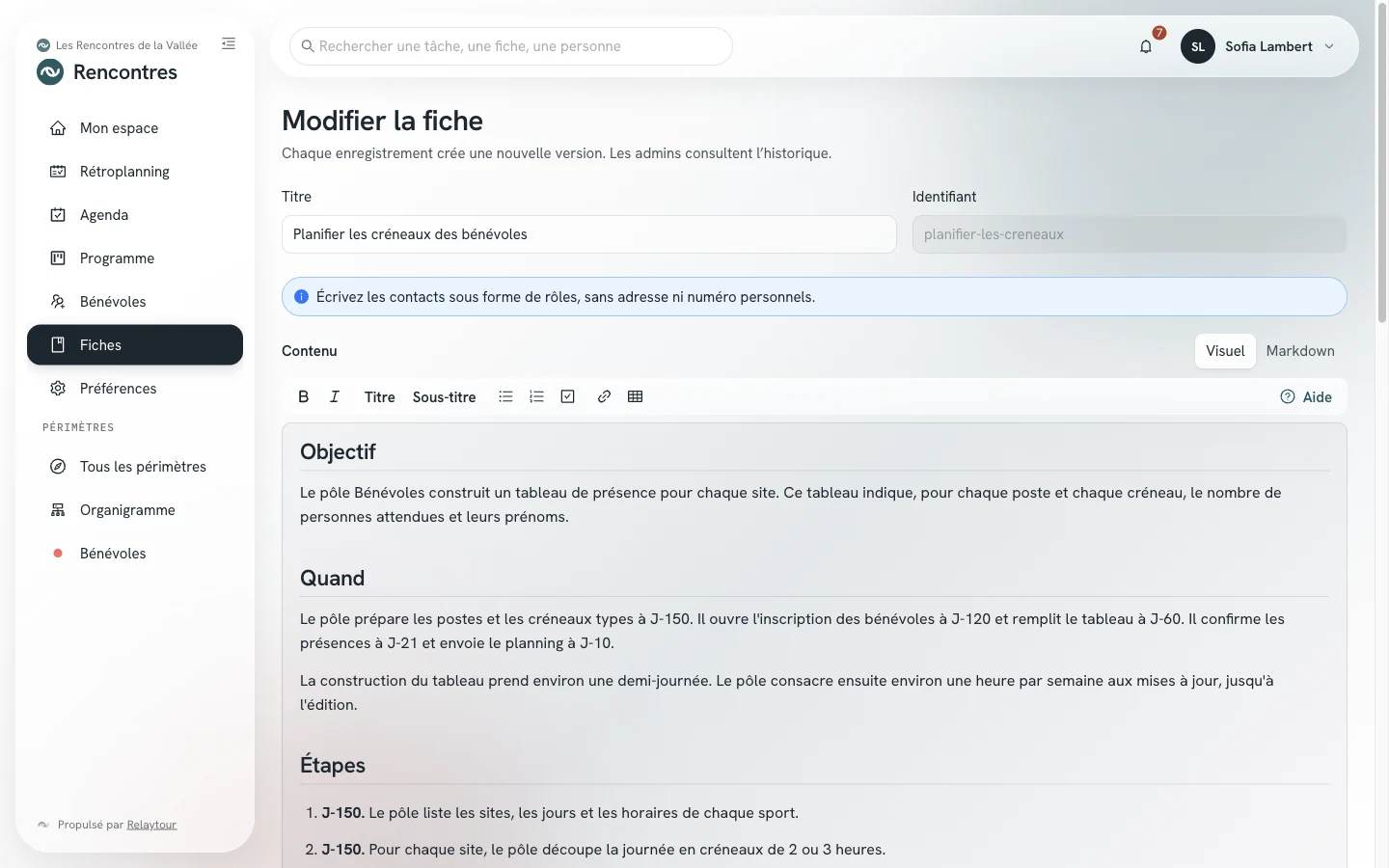Insert a link
1389x868 pixels.
pyautogui.click(x=604, y=396)
